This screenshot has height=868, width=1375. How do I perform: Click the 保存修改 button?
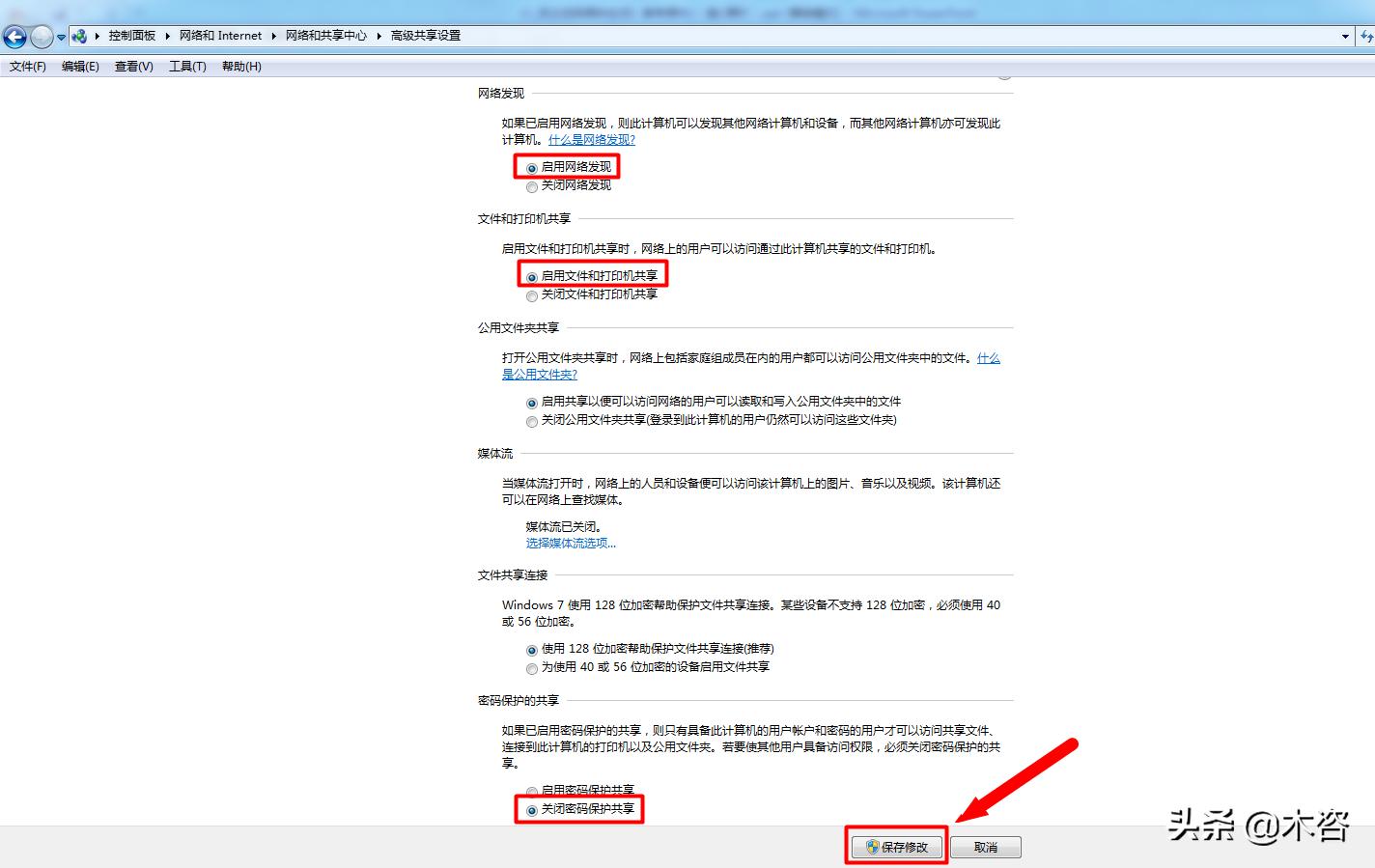pyautogui.click(x=903, y=846)
